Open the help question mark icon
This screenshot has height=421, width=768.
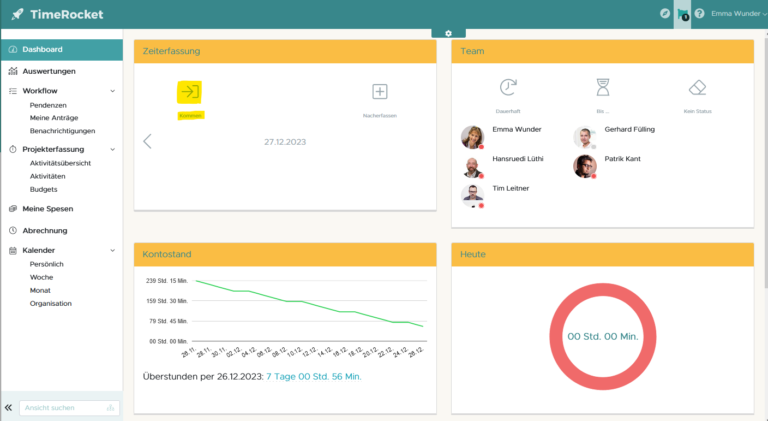click(699, 14)
